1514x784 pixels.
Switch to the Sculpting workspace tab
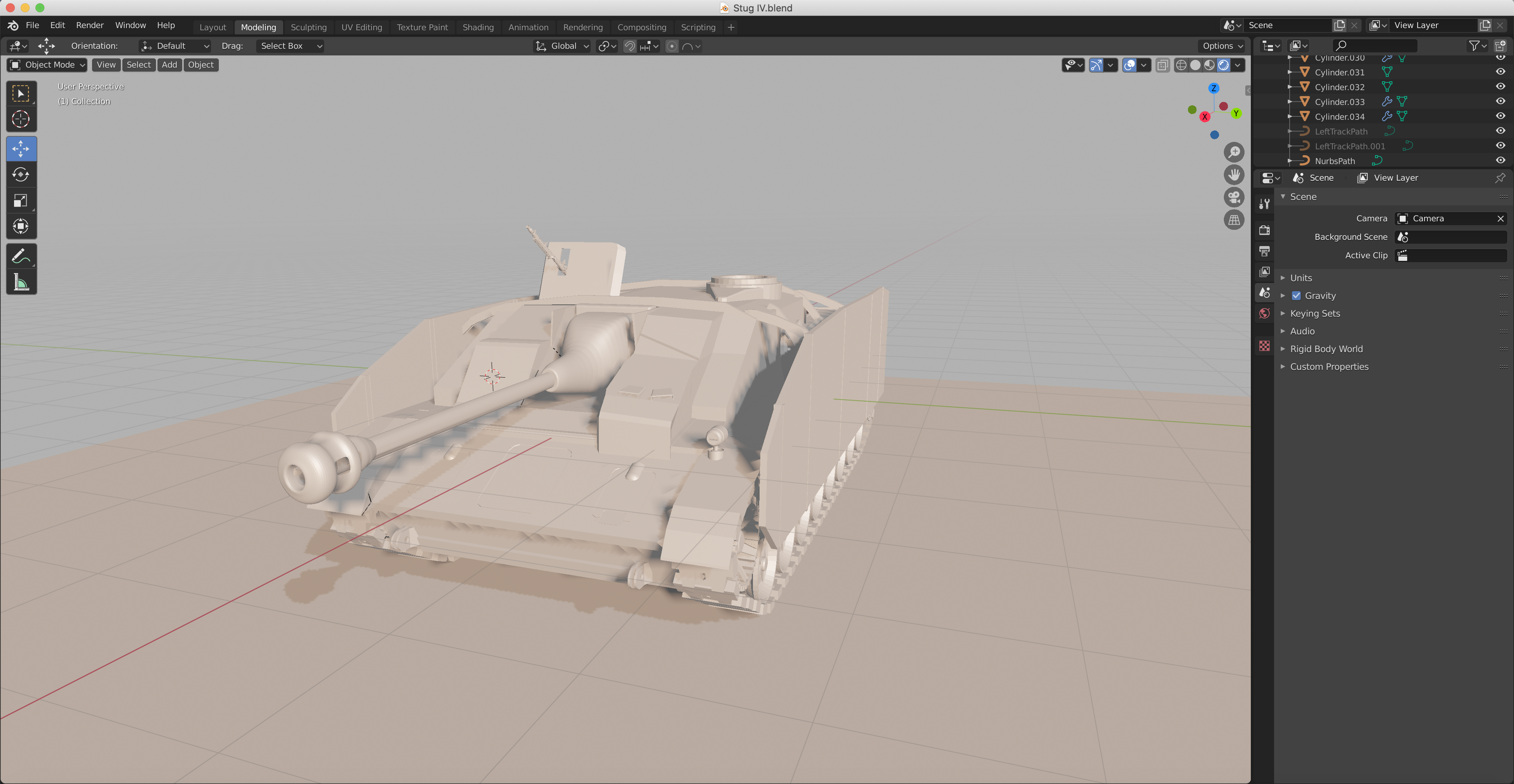[x=309, y=27]
